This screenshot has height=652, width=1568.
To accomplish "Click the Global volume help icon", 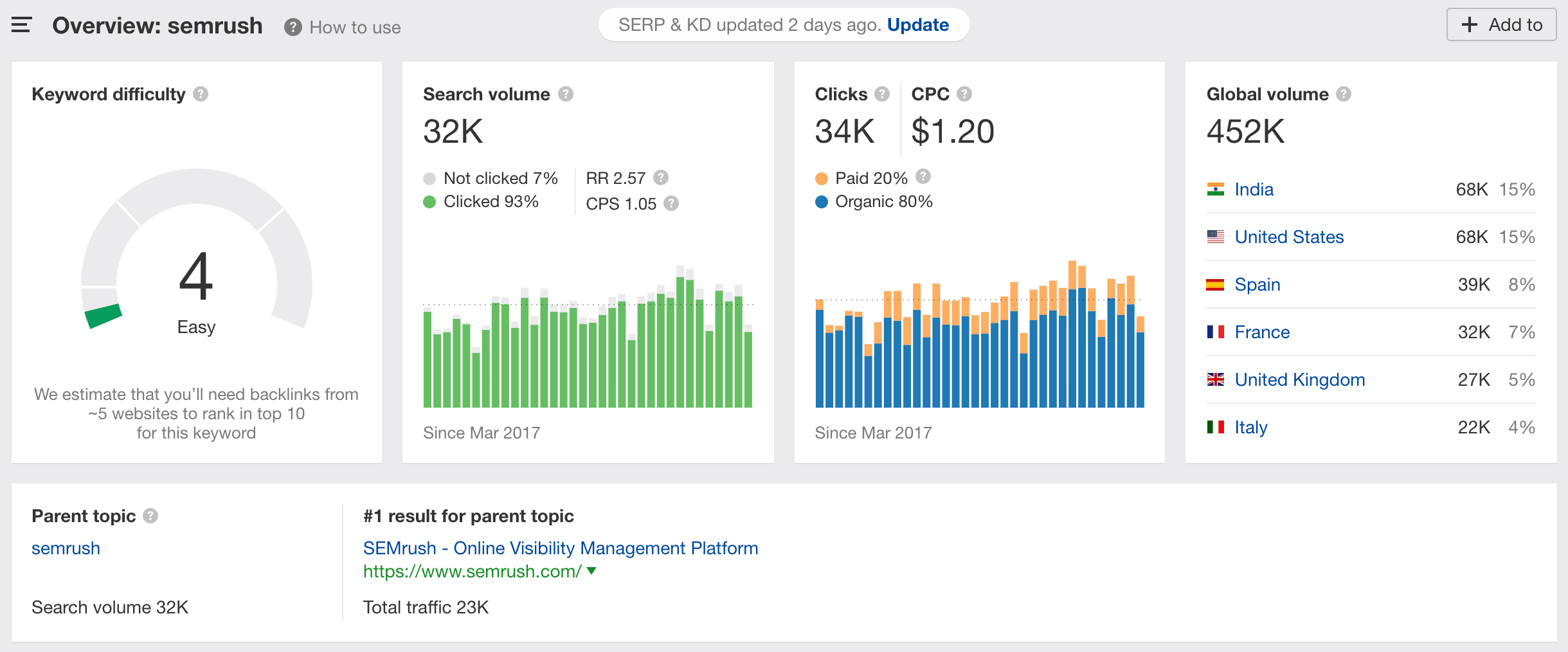I will click(1344, 94).
